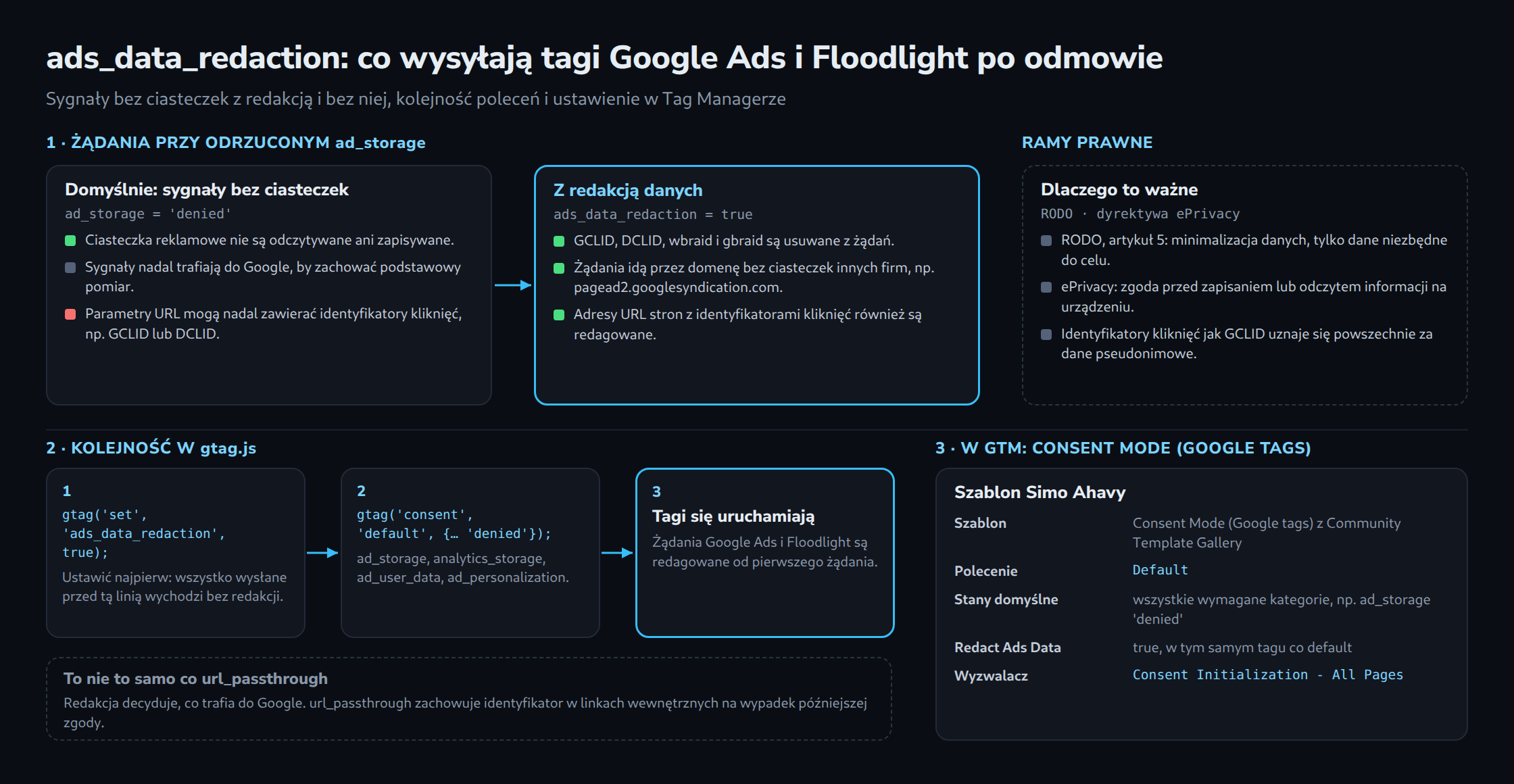Click card title 'Szablon Simo Ahavy'
Screen dimensions: 1514x784
click(x=1040, y=493)
